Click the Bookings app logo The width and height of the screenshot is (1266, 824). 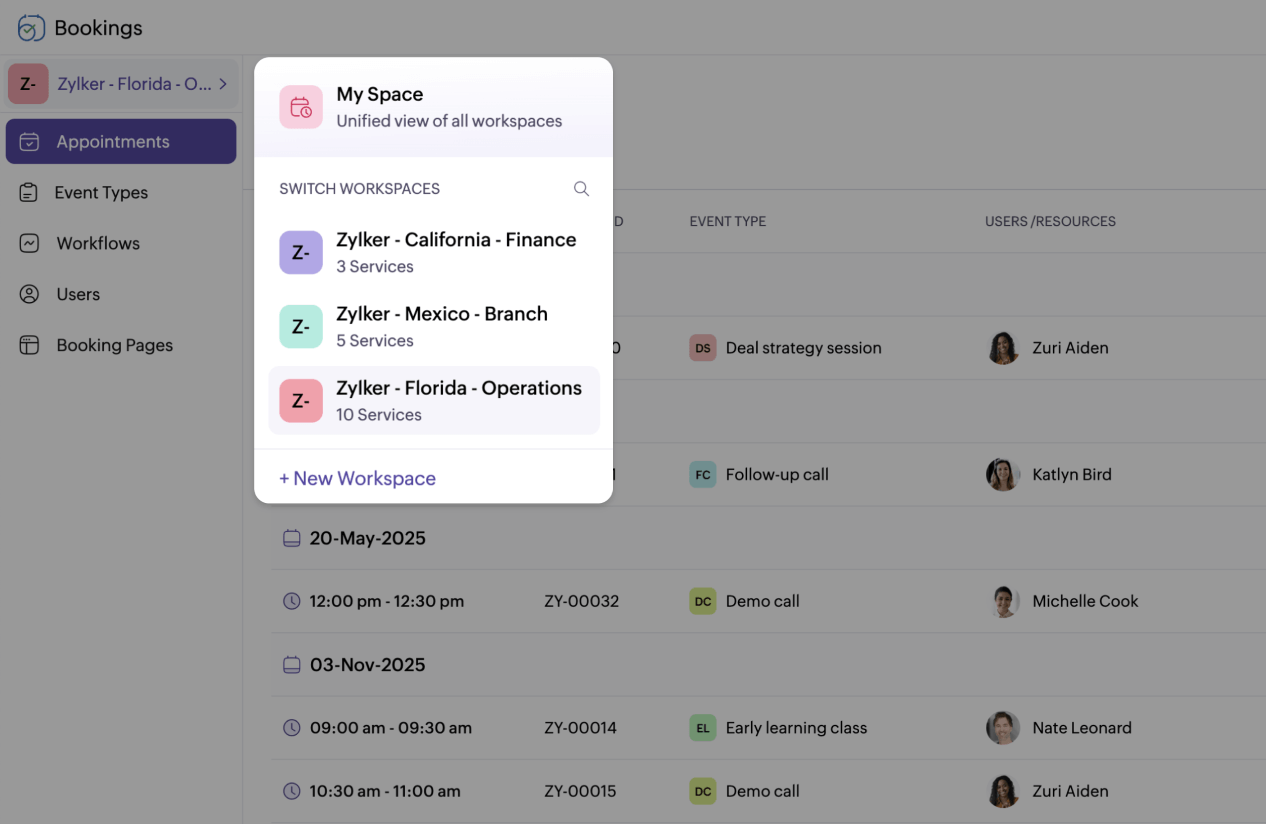tap(28, 27)
